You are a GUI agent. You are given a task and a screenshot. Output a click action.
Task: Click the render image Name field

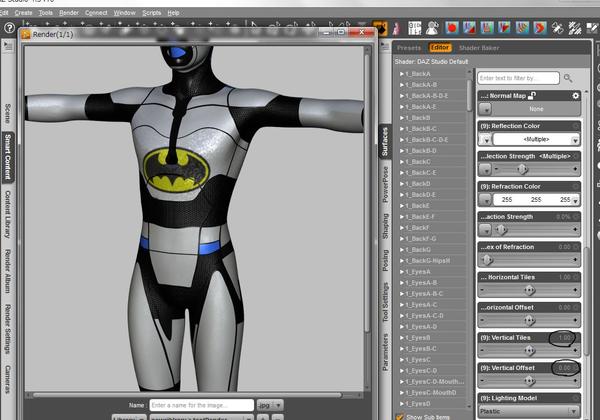coord(201,405)
